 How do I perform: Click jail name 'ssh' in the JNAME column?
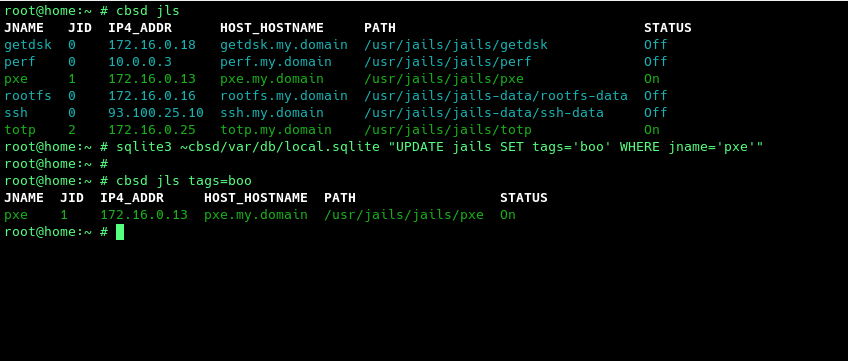16,113
